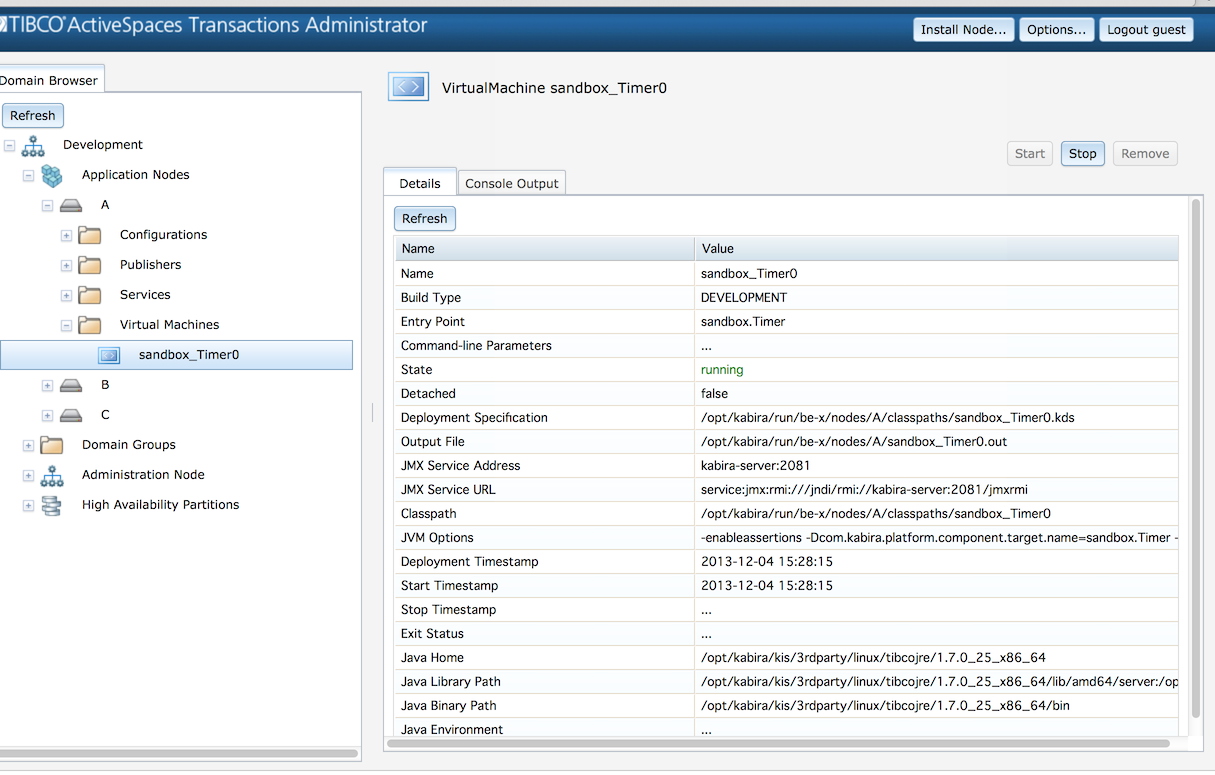Click Refresh in the Details panel
1215x775 pixels.
tap(424, 218)
